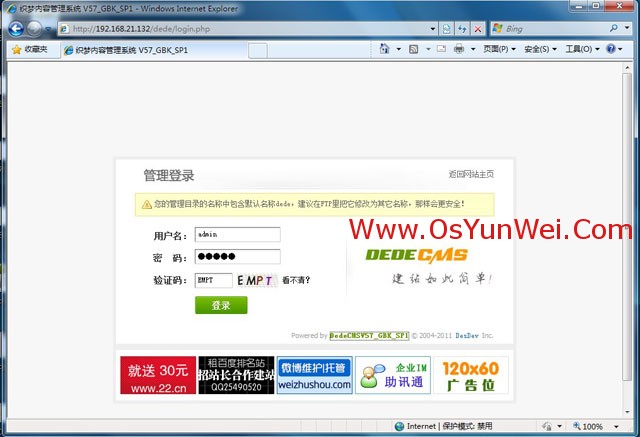This screenshot has width=640, height=437.
Task: Expand the address bar history dropdown
Action: [x=433, y=29]
